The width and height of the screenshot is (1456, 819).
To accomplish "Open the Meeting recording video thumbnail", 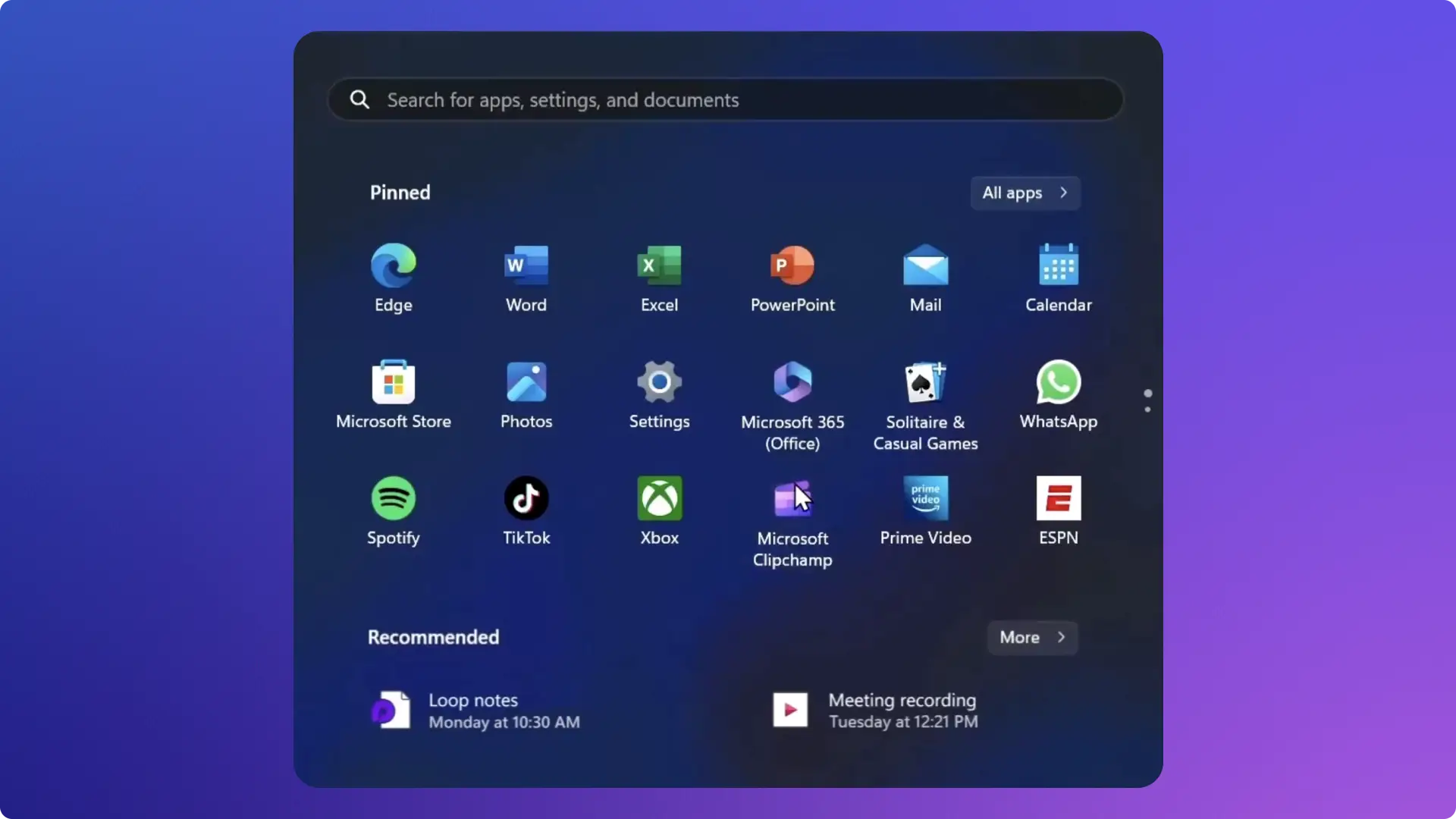I will click(x=790, y=710).
